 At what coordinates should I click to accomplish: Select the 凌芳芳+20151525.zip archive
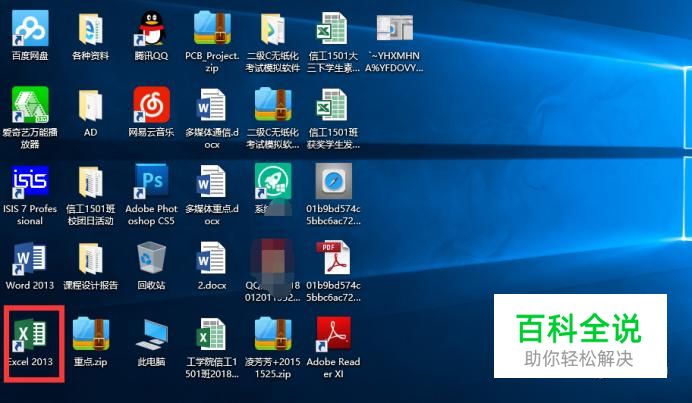[x=273, y=335]
